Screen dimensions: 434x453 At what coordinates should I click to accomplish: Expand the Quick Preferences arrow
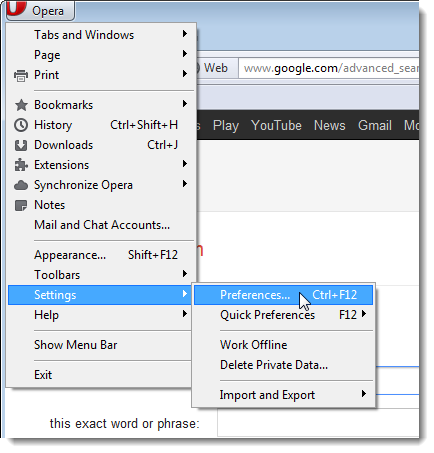[364, 314]
